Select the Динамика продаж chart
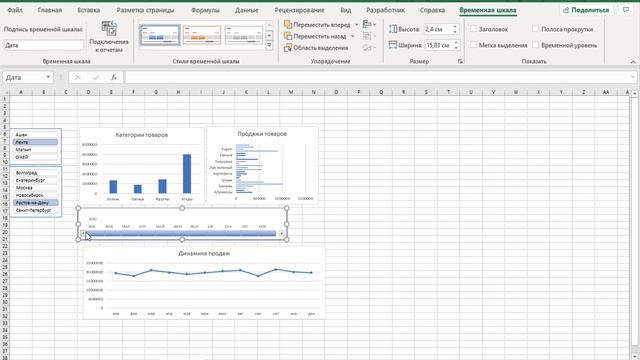This screenshot has width=640, height=360. point(204,282)
